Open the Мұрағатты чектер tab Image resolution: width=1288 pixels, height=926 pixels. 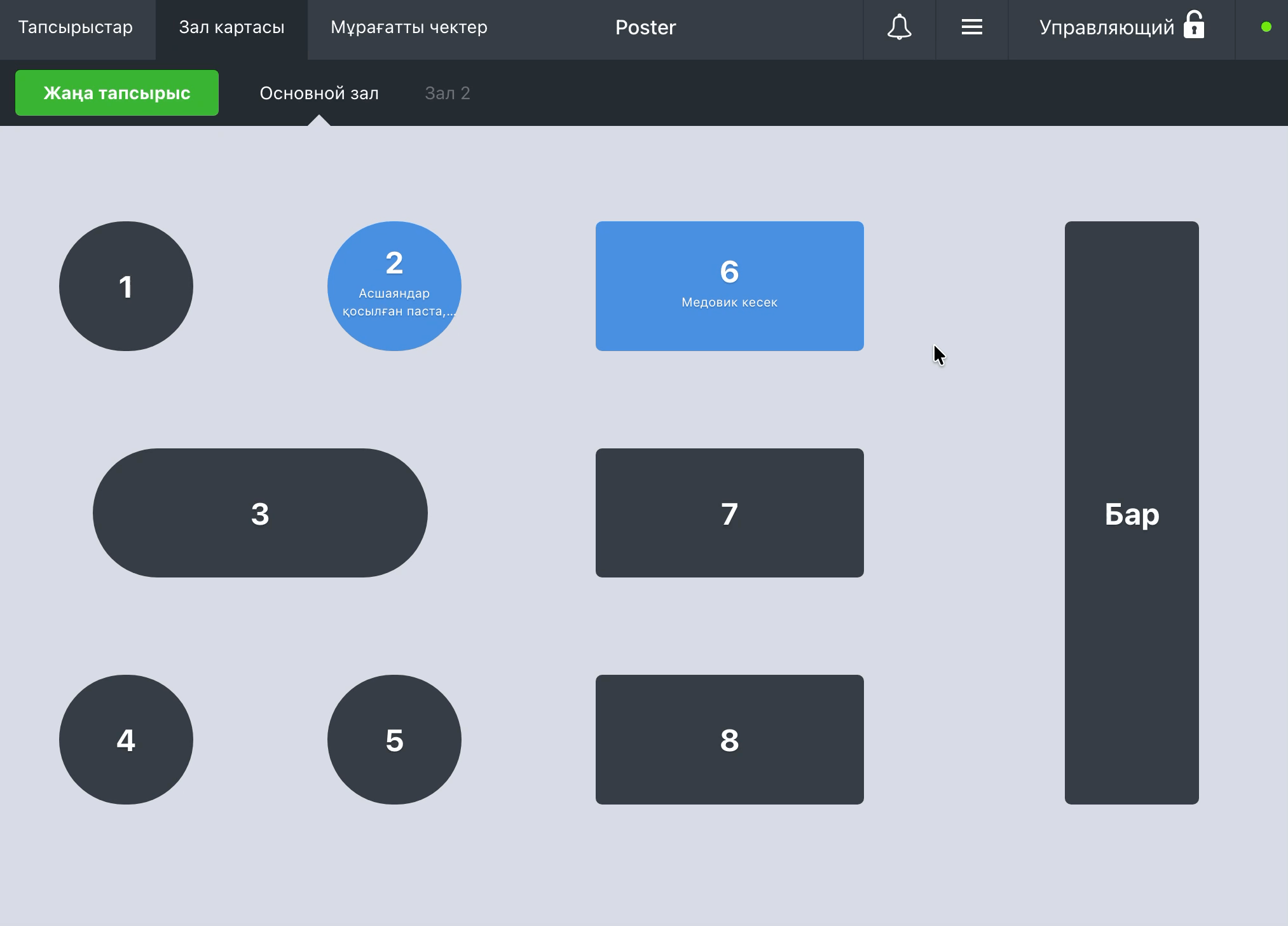coord(409,27)
